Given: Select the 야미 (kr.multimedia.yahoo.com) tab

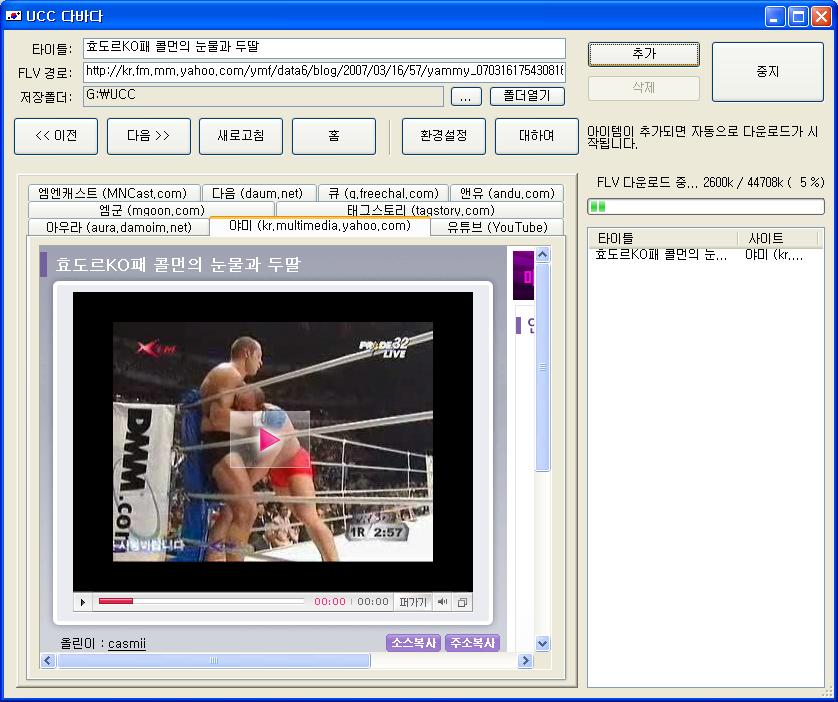Looking at the screenshot, I should 320,226.
